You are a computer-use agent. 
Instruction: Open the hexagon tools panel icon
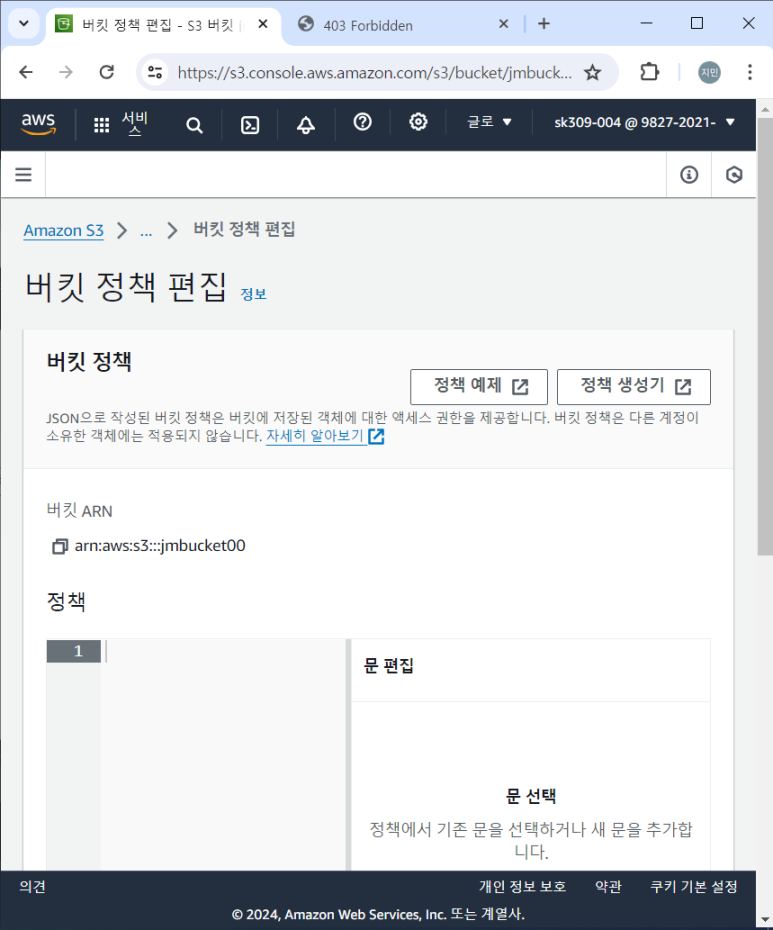(x=734, y=174)
